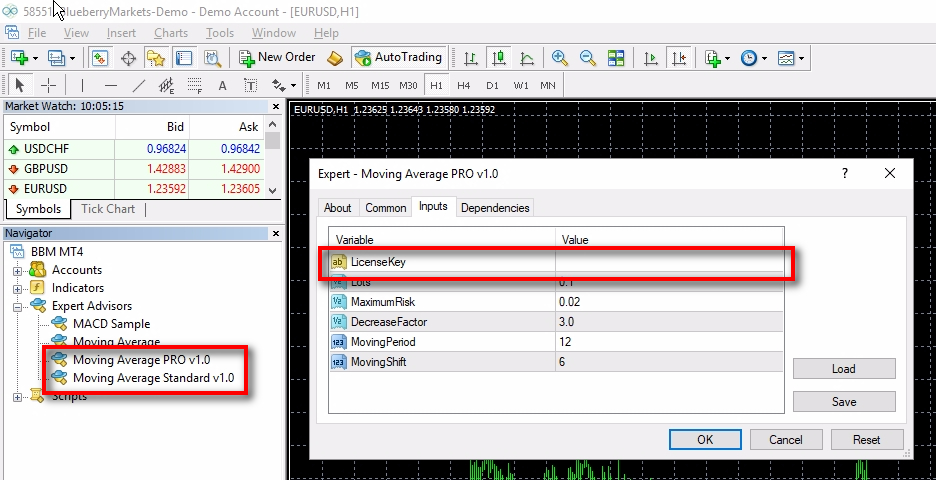Select the Horizontal Line drawing tool
This screenshot has width=936, height=480.
(110, 85)
